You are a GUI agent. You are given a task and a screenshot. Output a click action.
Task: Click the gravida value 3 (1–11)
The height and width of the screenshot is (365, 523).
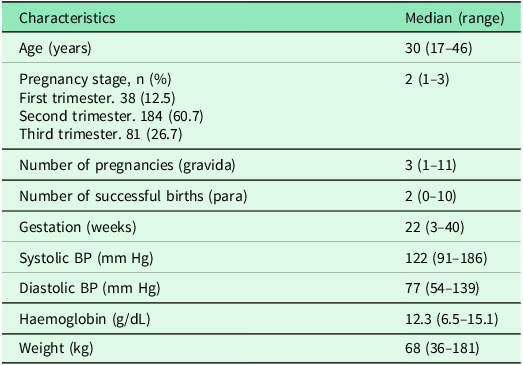tap(430, 165)
